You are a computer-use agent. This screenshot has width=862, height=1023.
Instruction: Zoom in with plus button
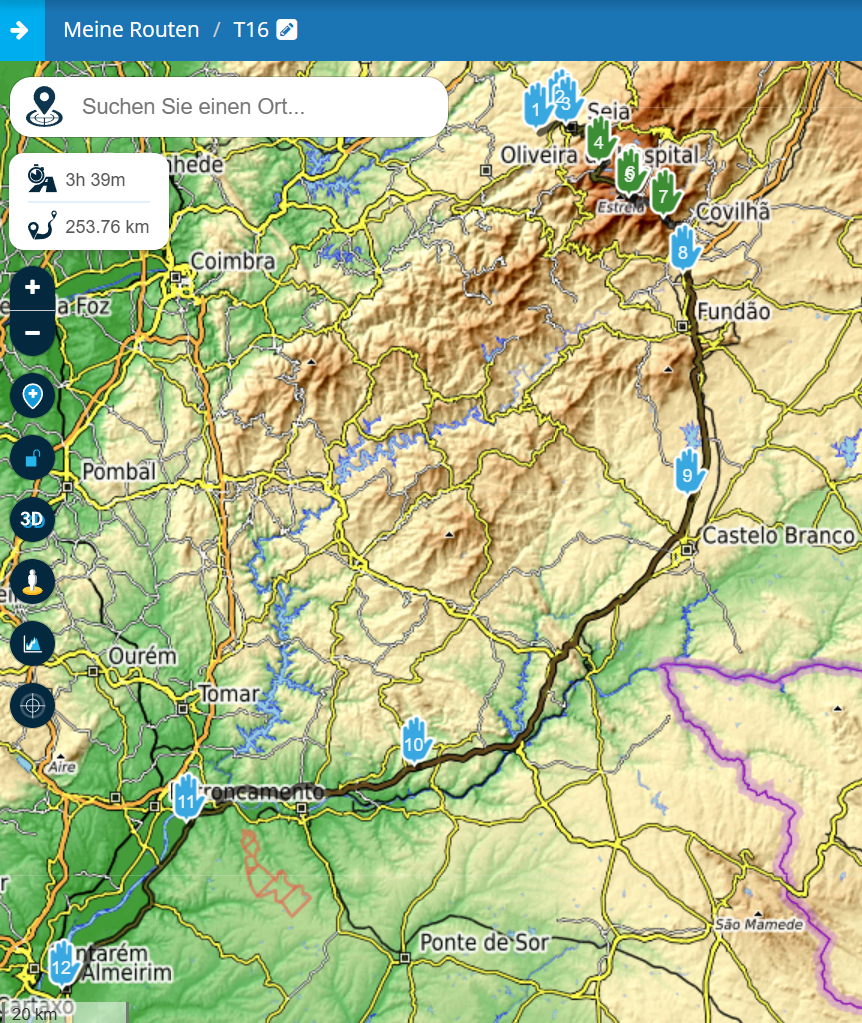click(x=32, y=288)
